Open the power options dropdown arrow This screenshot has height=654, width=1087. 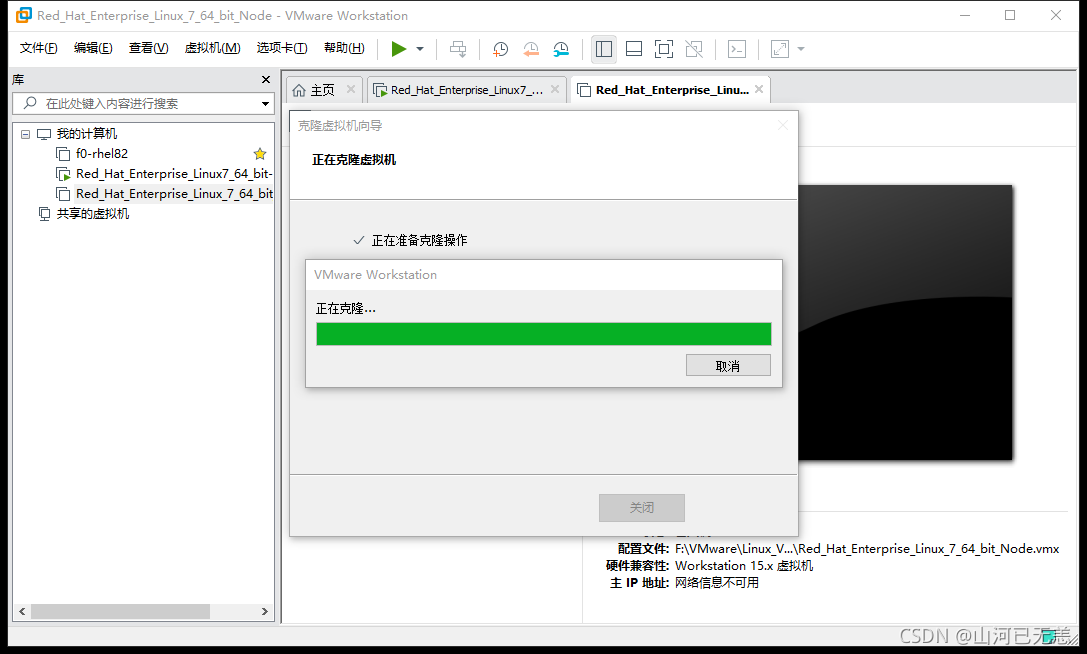(x=420, y=49)
